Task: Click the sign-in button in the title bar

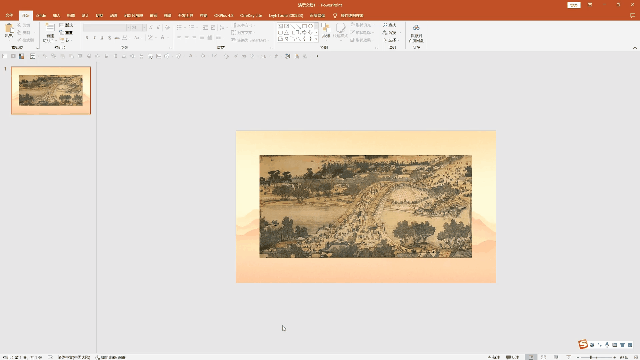Action: point(574,5)
